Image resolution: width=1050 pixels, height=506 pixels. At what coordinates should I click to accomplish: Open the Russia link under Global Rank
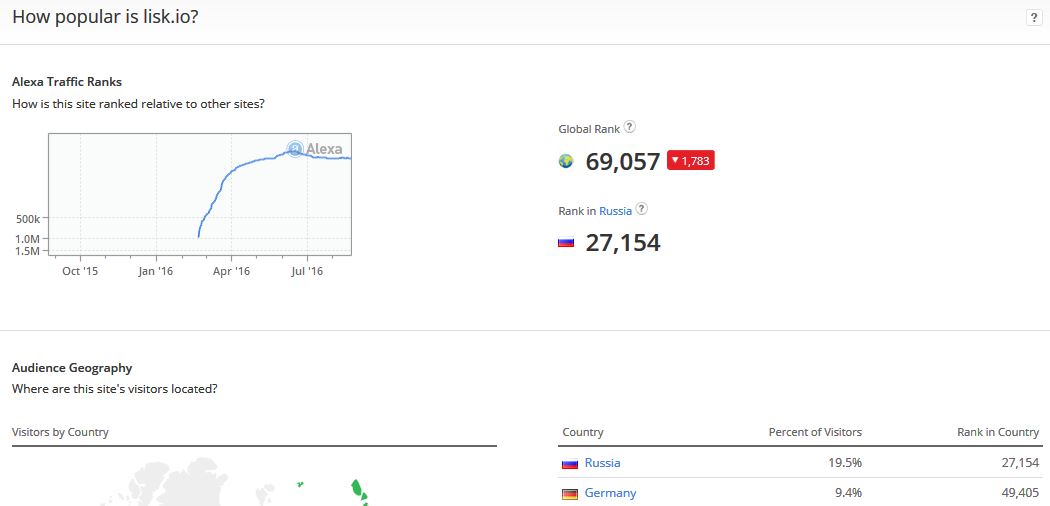pos(615,211)
